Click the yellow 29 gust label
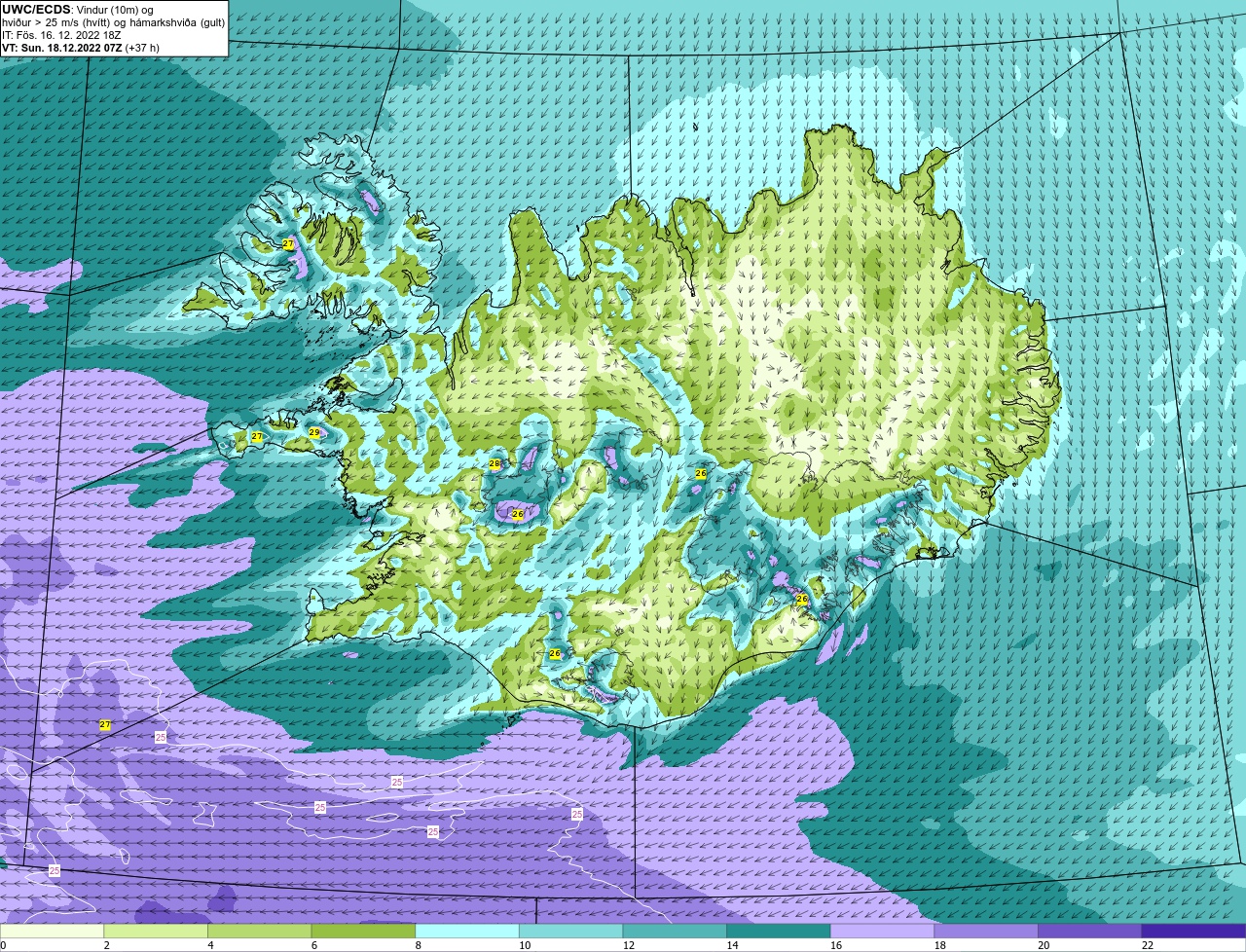1246x952 pixels. [x=314, y=432]
